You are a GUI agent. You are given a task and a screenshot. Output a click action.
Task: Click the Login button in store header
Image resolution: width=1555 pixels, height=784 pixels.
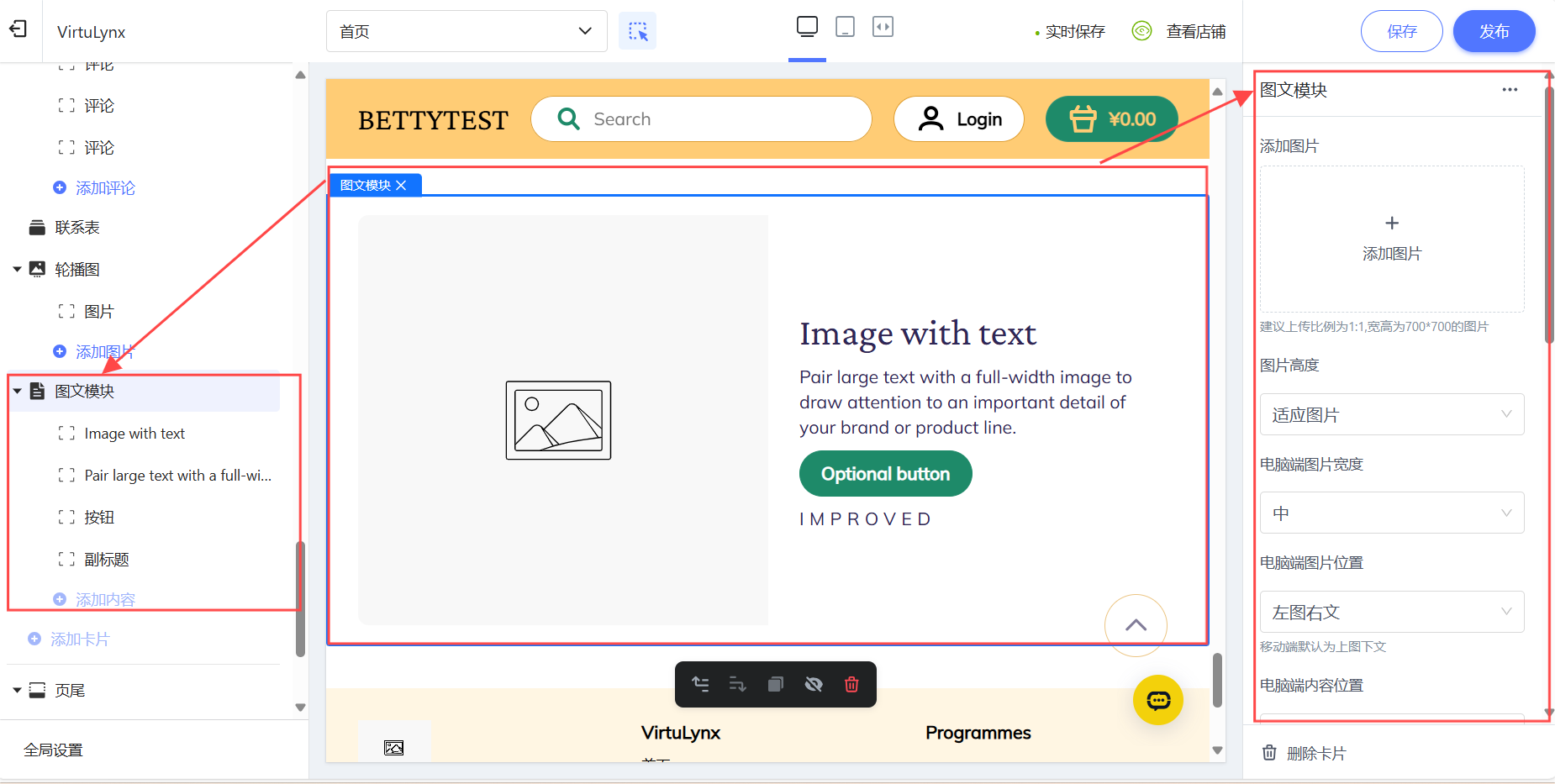coord(959,118)
